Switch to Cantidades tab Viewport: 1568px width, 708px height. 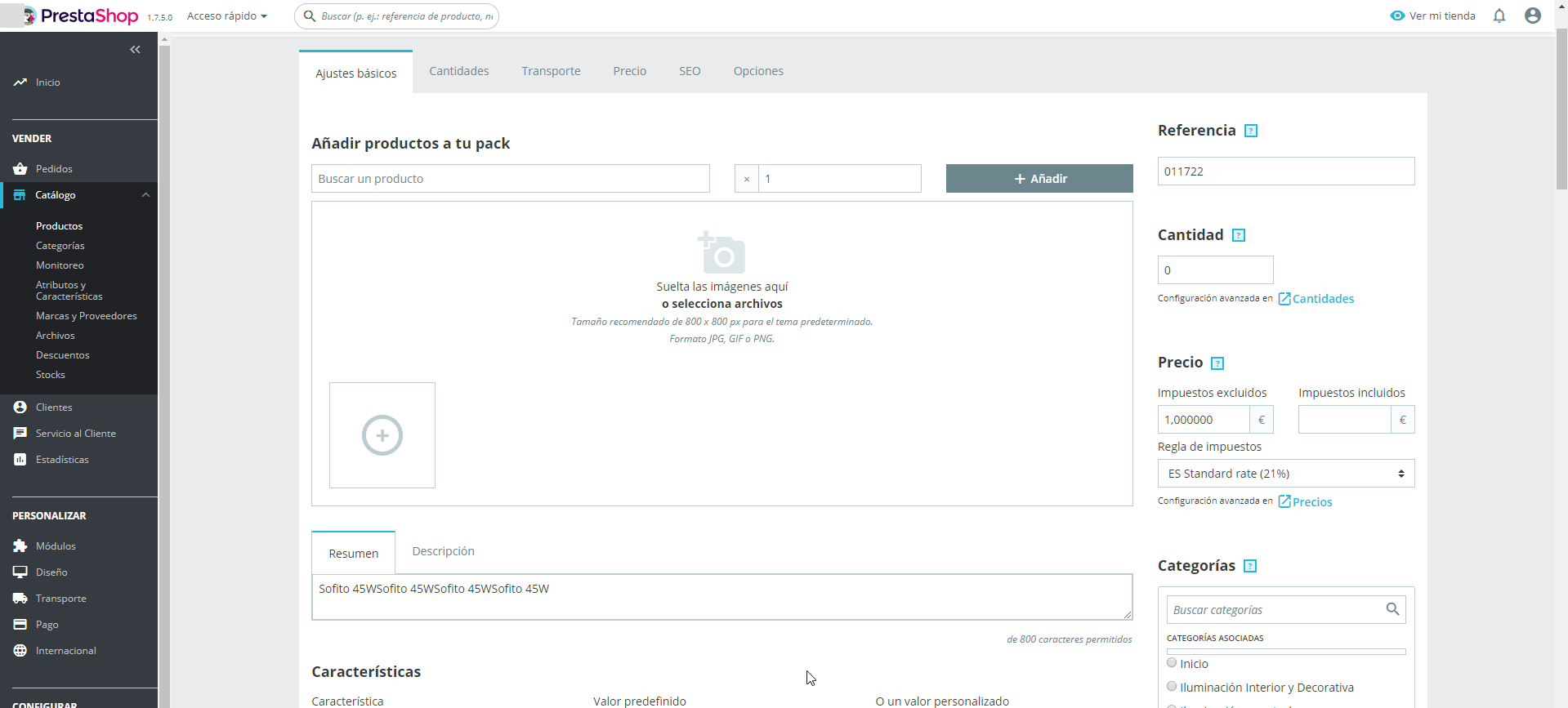coord(459,71)
